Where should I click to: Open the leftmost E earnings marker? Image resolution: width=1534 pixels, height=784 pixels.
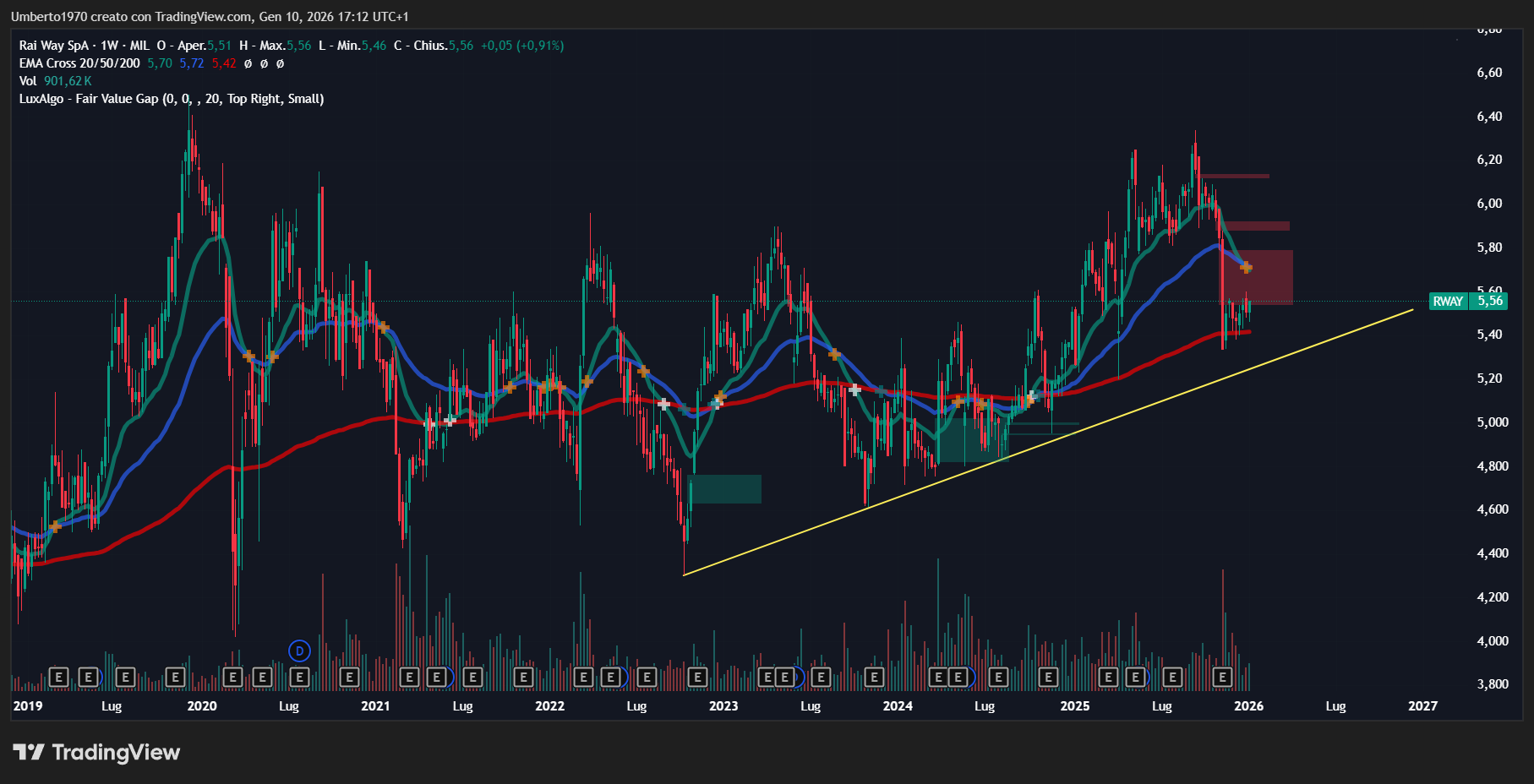pyautogui.click(x=58, y=677)
